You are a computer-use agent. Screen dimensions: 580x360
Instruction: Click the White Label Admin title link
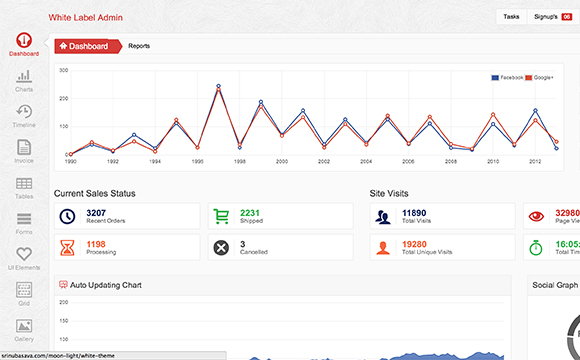click(x=85, y=17)
